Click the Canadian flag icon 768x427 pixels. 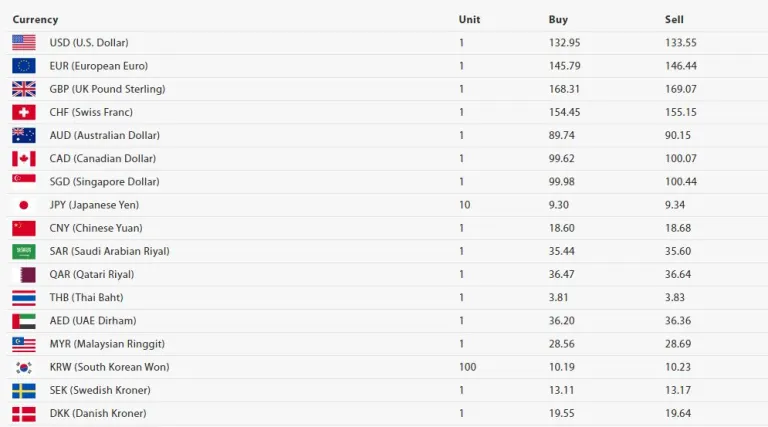(24, 158)
